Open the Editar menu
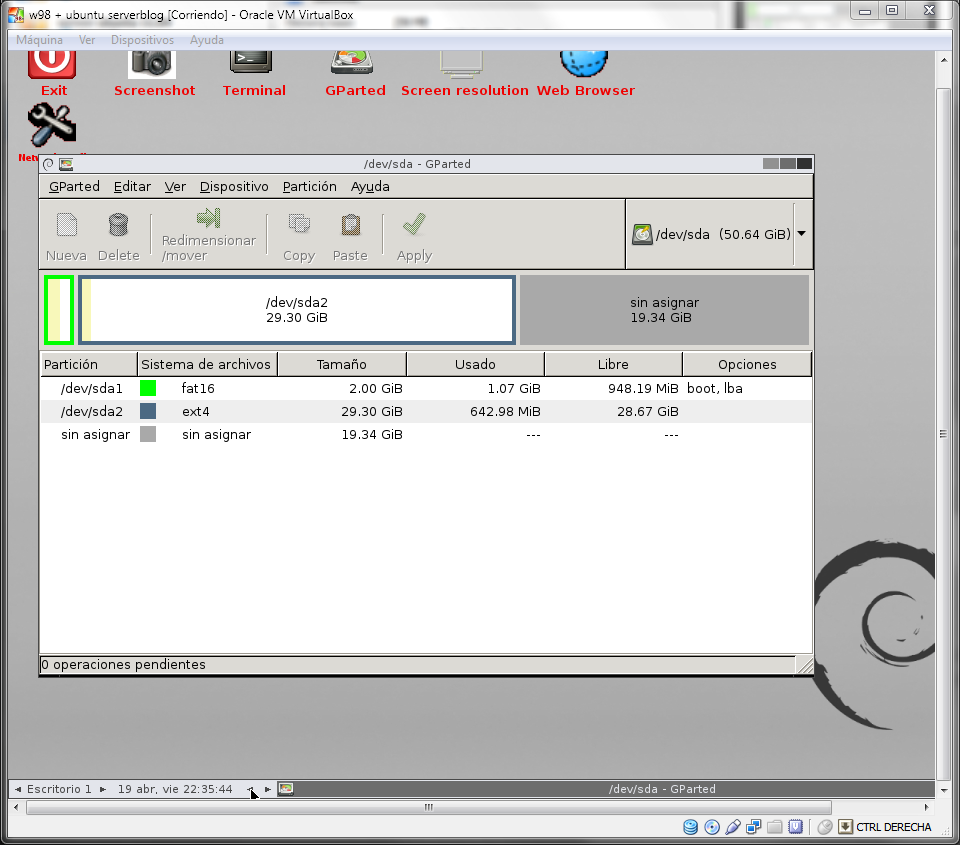Image resolution: width=960 pixels, height=845 pixels. click(x=132, y=186)
